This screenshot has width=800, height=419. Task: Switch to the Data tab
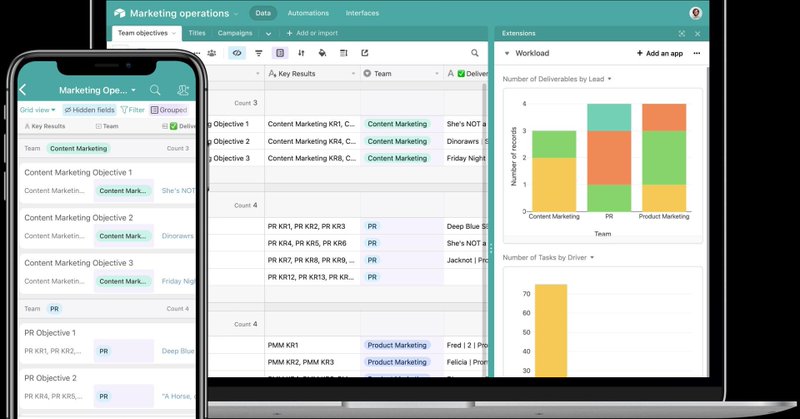tap(263, 13)
